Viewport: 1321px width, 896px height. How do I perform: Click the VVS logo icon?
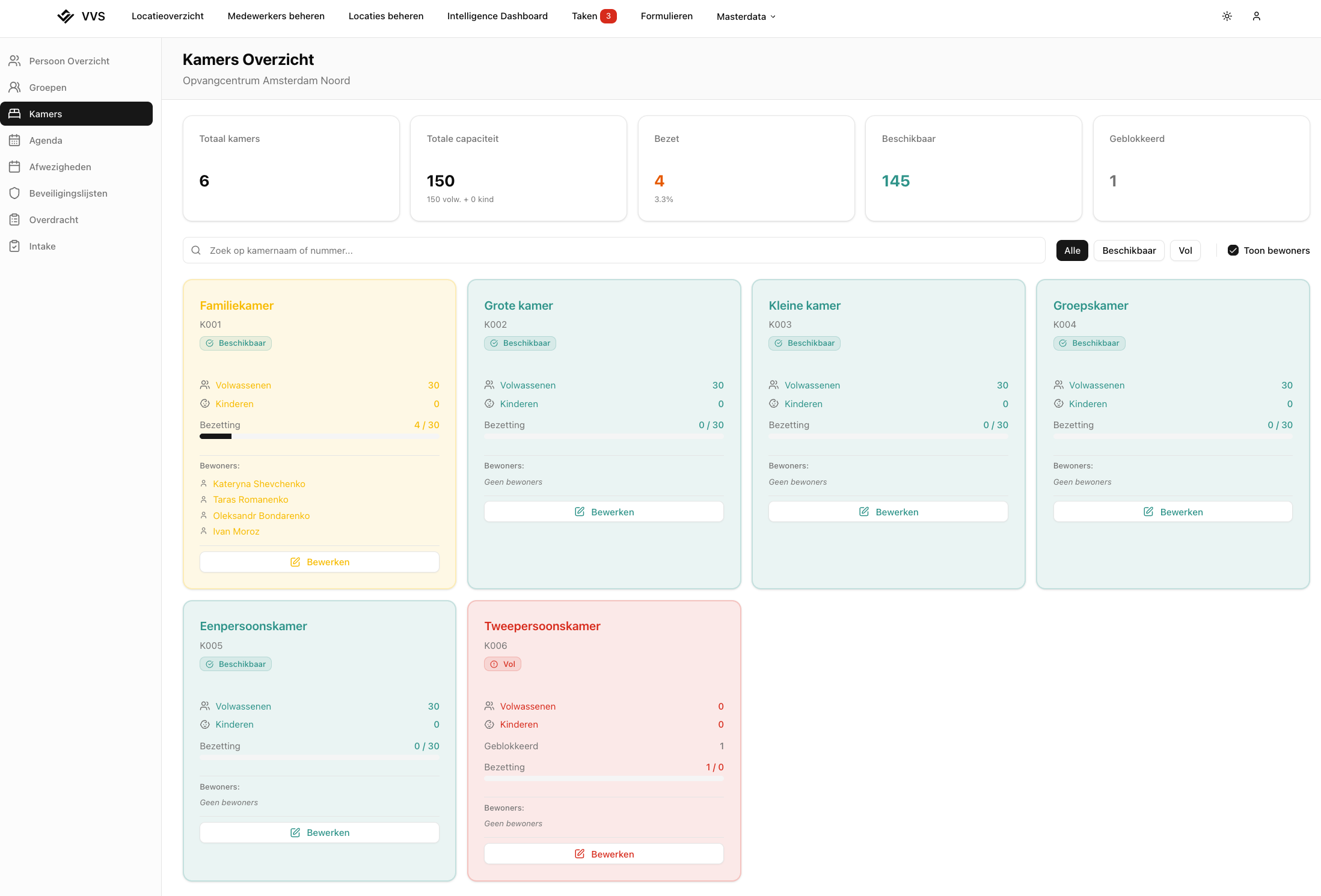[65, 16]
